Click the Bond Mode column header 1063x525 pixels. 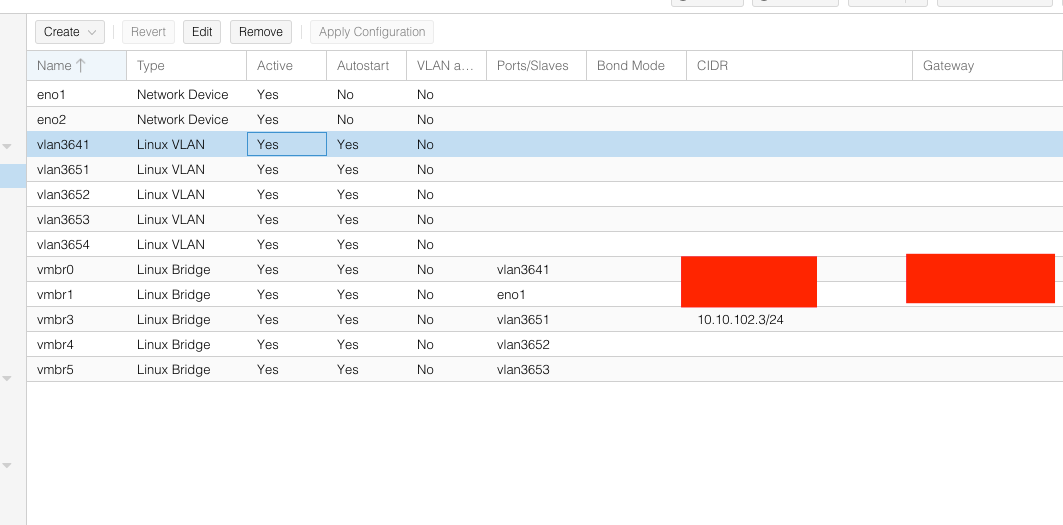coord(637,66)
